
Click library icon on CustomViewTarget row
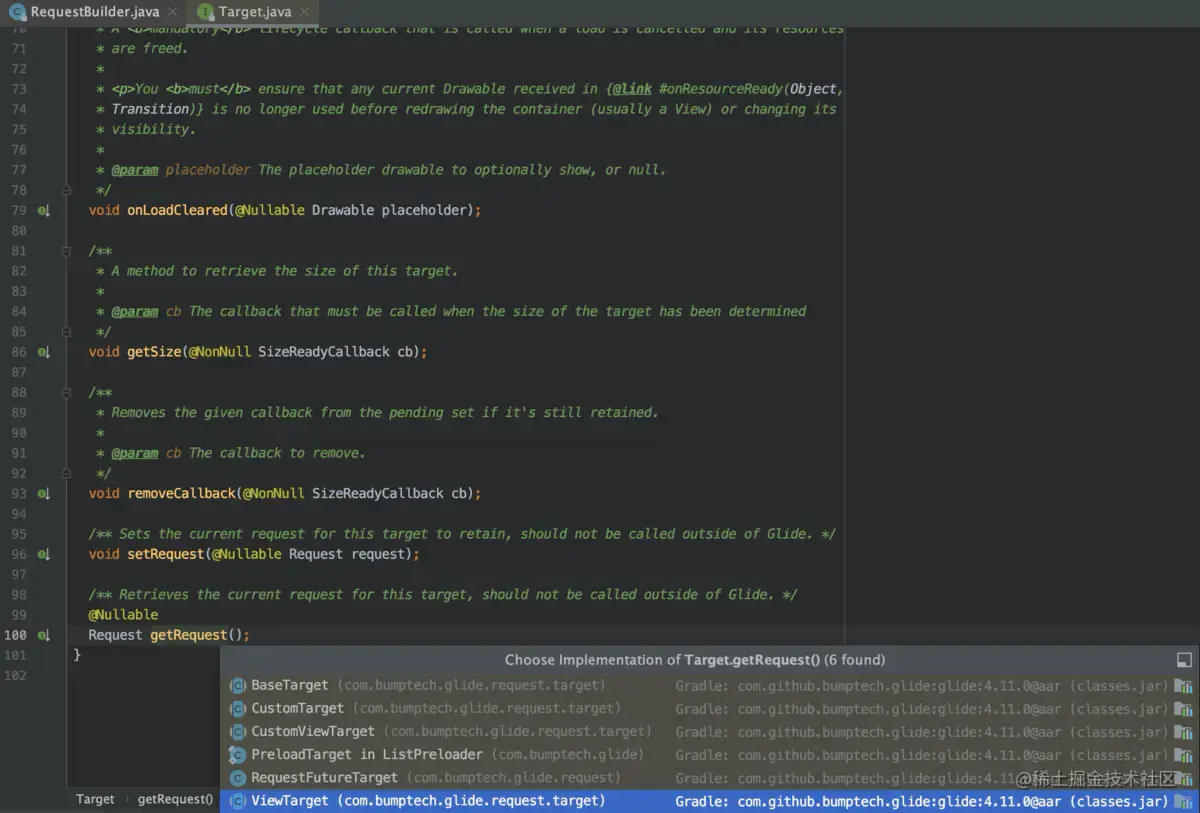coord(1184,732)
